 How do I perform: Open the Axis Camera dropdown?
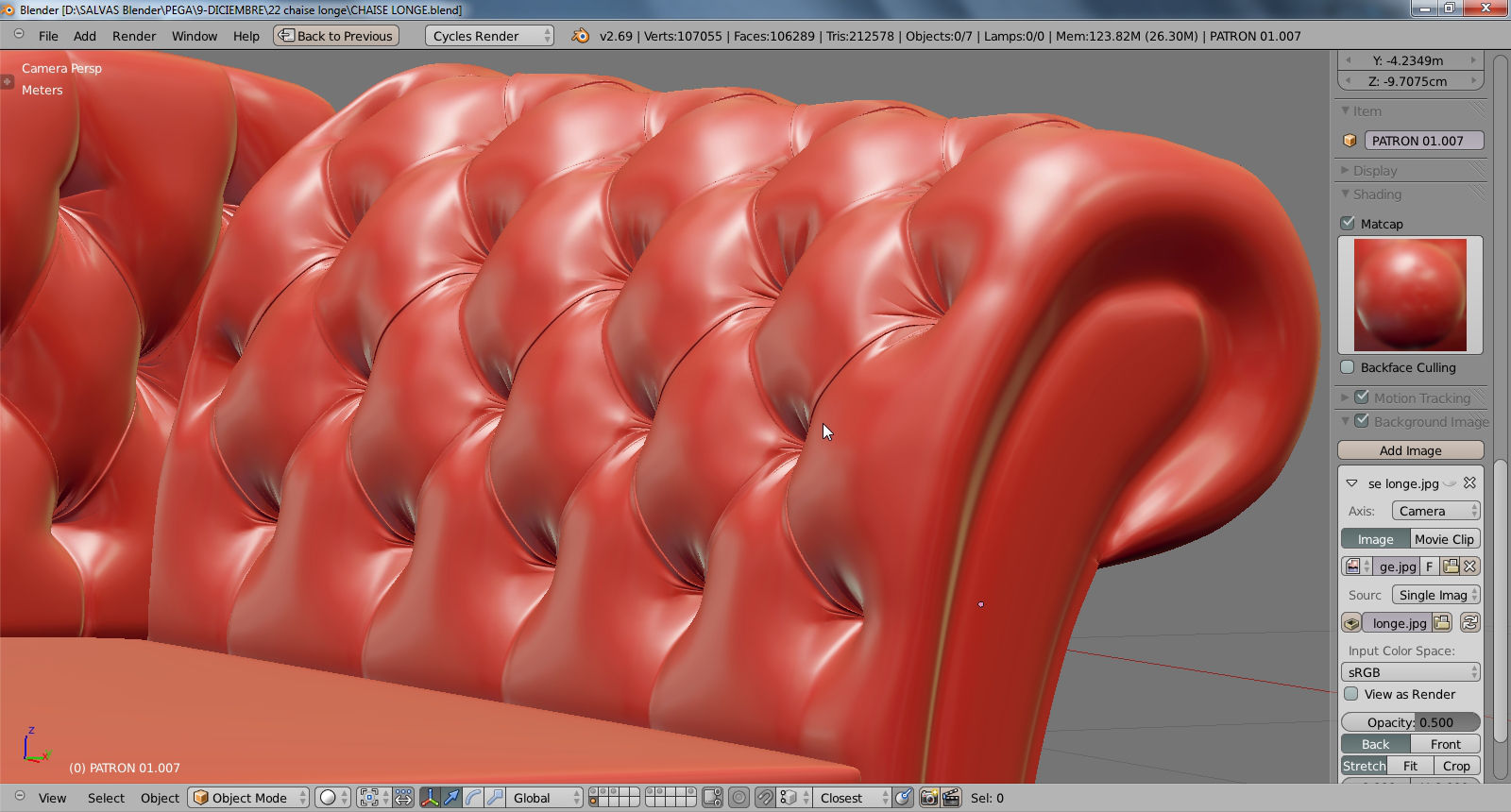pyautogui.click(x=1435, y=511)
